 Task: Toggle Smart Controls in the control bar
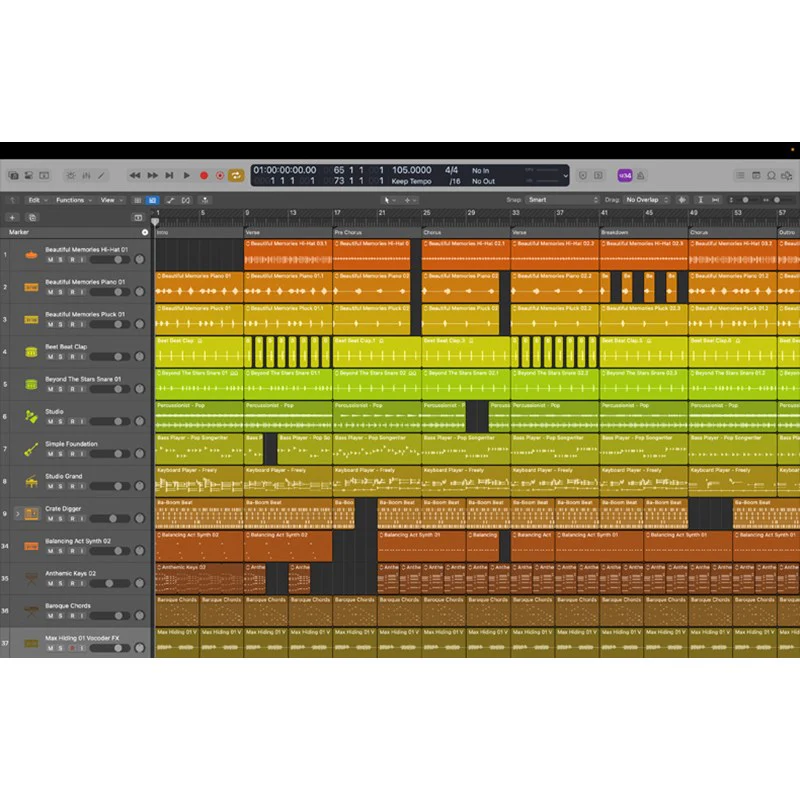(71, 176)
